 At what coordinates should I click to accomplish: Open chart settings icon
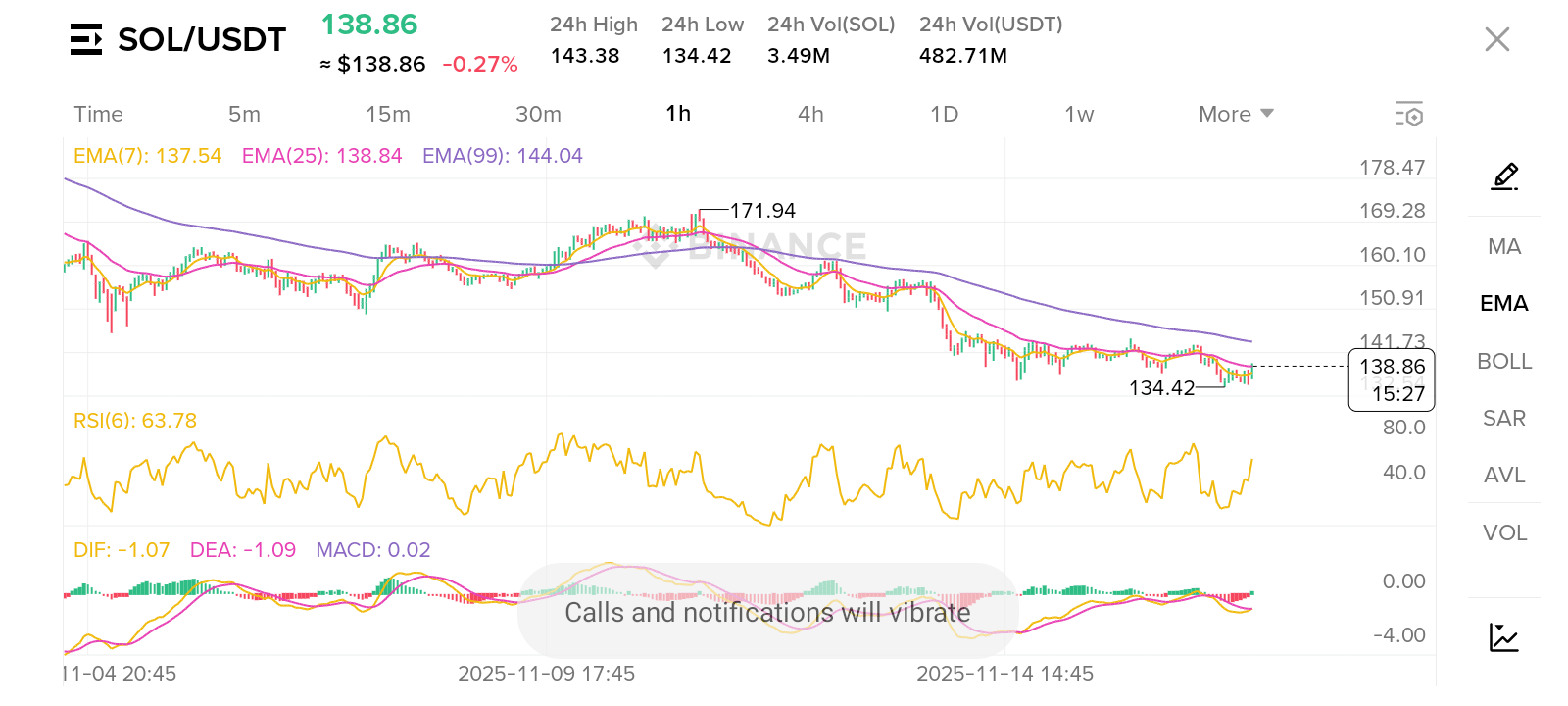pyautogui.click(x=1408, y=114)
